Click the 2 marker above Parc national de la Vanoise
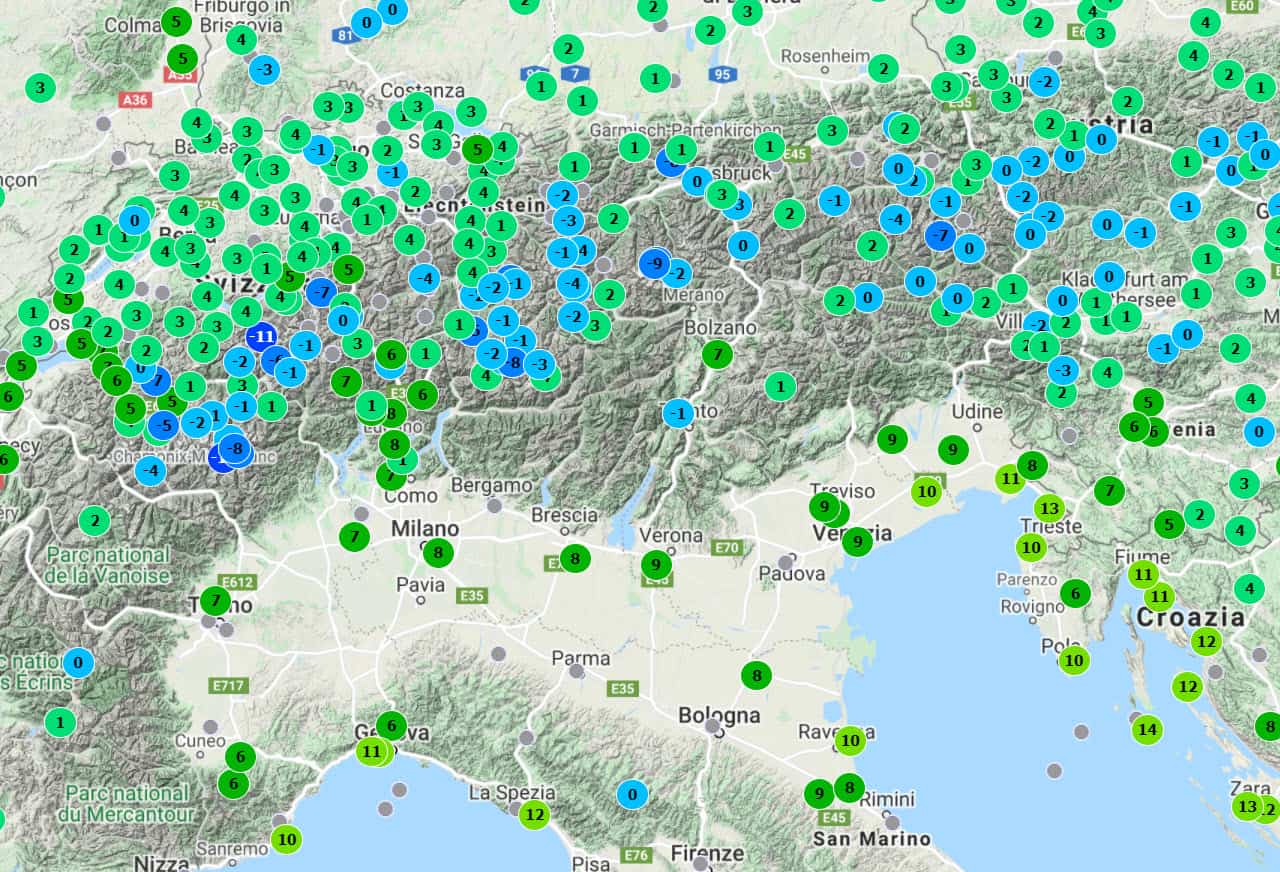The height and width of the screenshot is (872, 1280). pos(94,520)
